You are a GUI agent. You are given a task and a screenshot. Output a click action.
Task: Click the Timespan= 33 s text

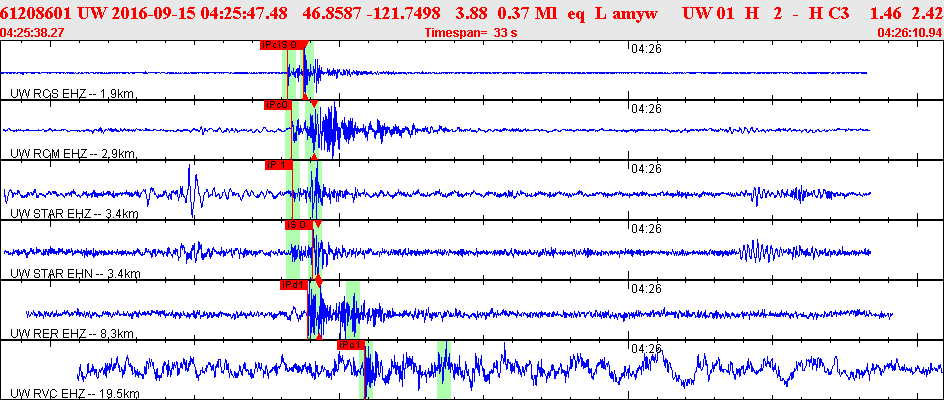471,33
